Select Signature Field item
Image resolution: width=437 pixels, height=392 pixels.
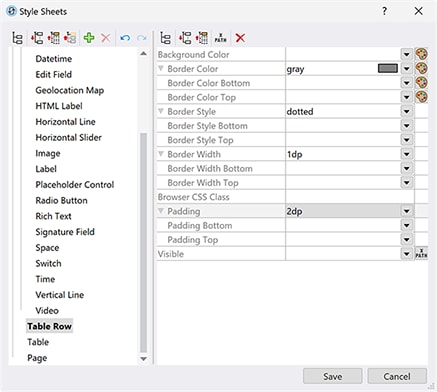(65, 232)
